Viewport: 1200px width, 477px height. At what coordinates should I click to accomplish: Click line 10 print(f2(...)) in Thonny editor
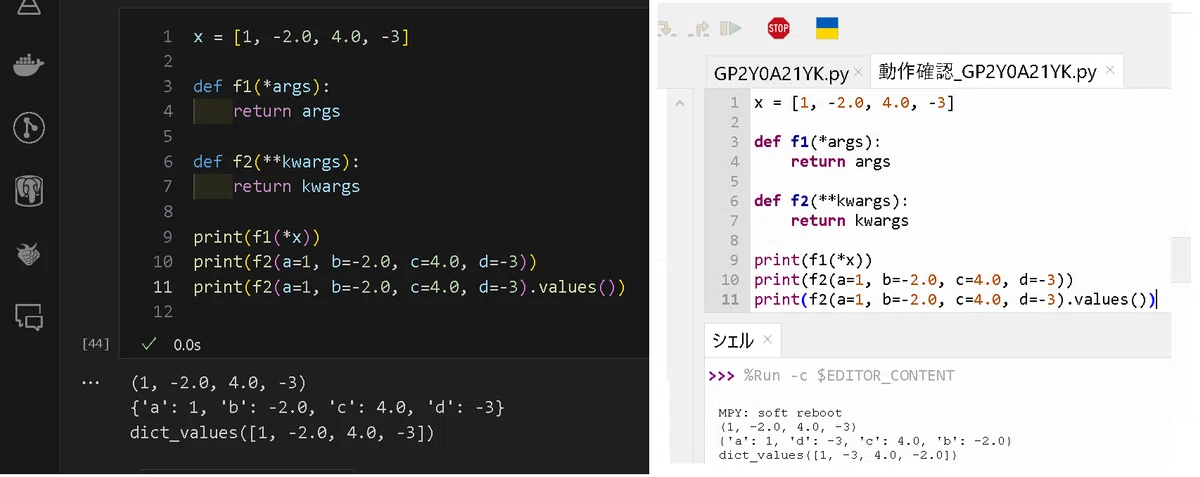click(x=914, y=280)
